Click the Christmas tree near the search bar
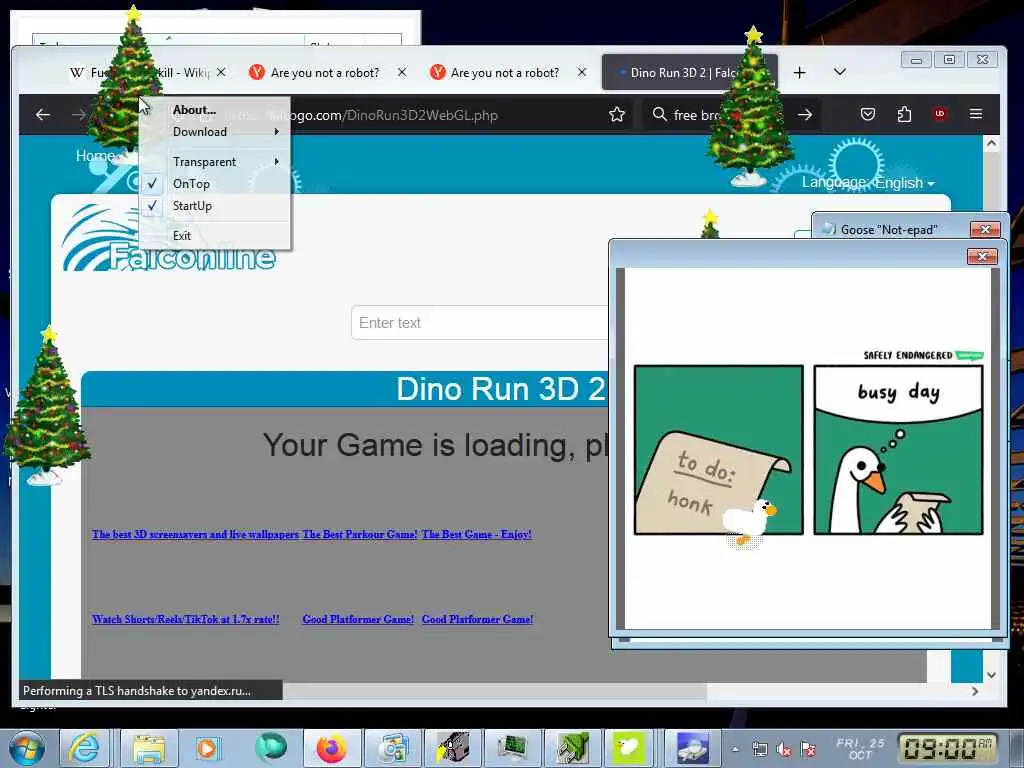The width and height of the screenshot is (1024, 768). click(750, 108)
